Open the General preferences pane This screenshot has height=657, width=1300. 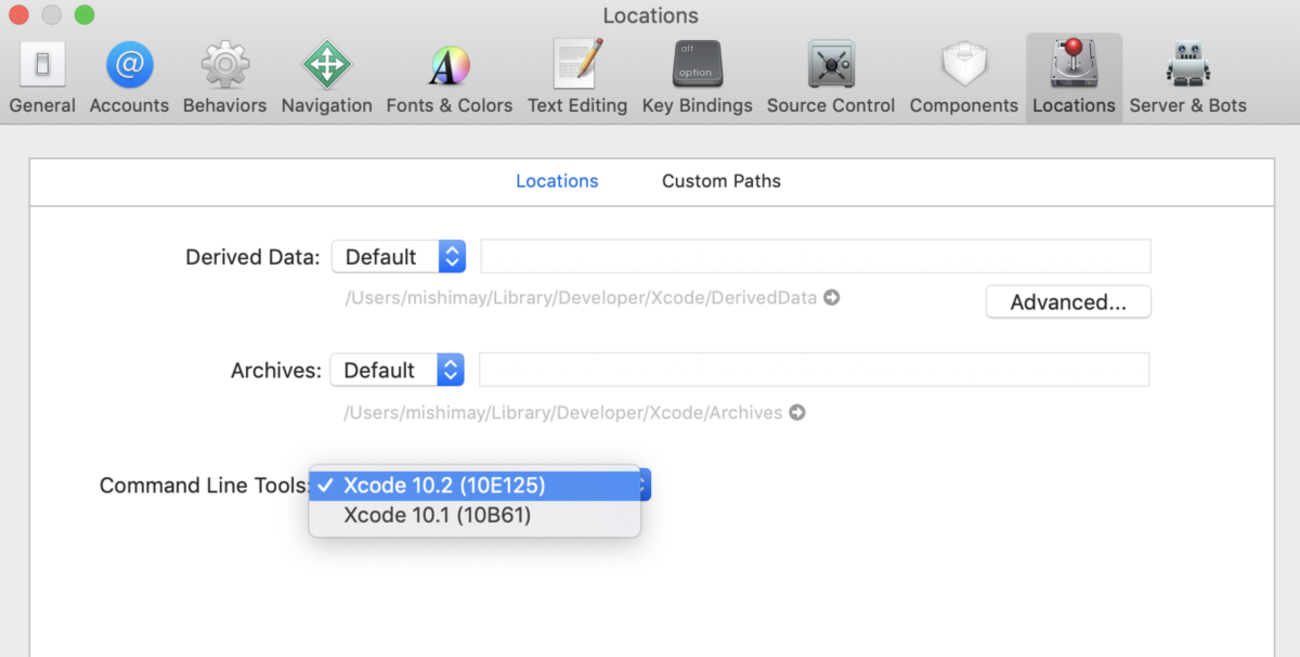42,78
